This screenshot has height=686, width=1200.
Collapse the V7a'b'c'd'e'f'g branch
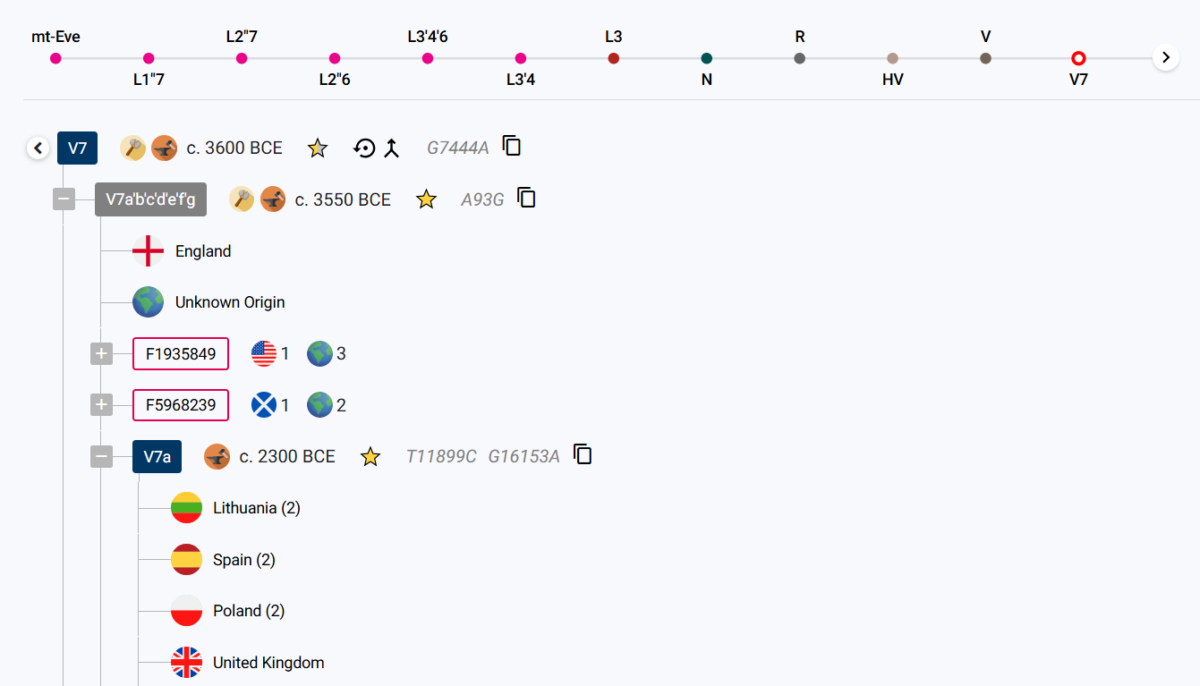64,199
